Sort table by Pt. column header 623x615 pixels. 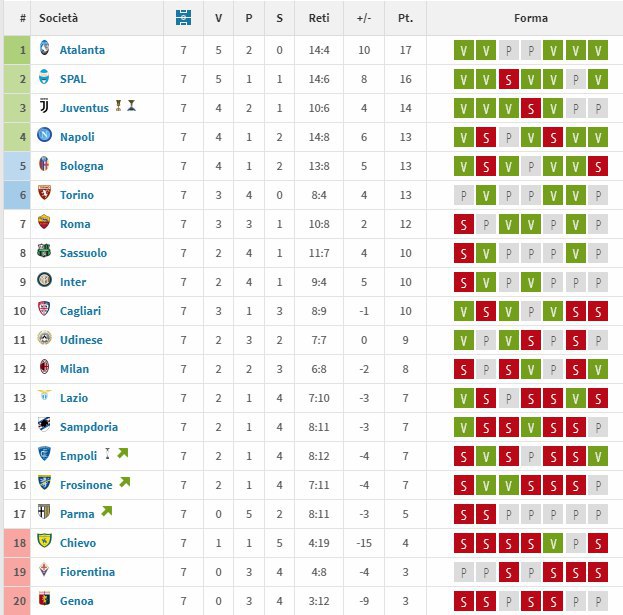coord(405,18)
